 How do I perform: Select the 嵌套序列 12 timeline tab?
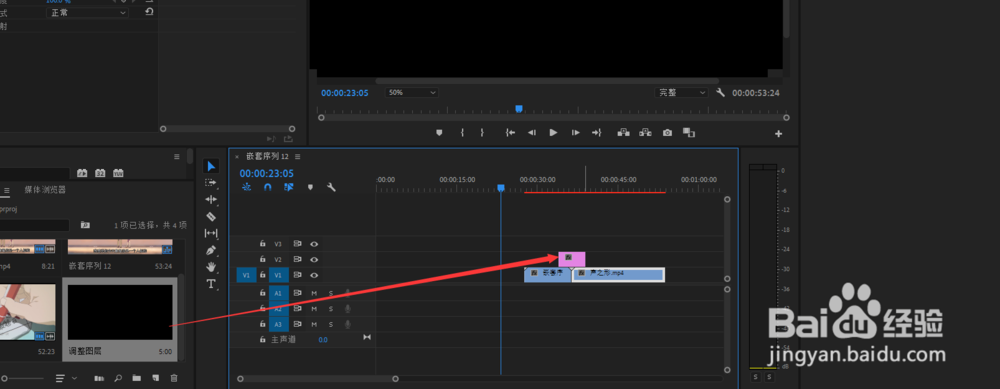(267, 156)
